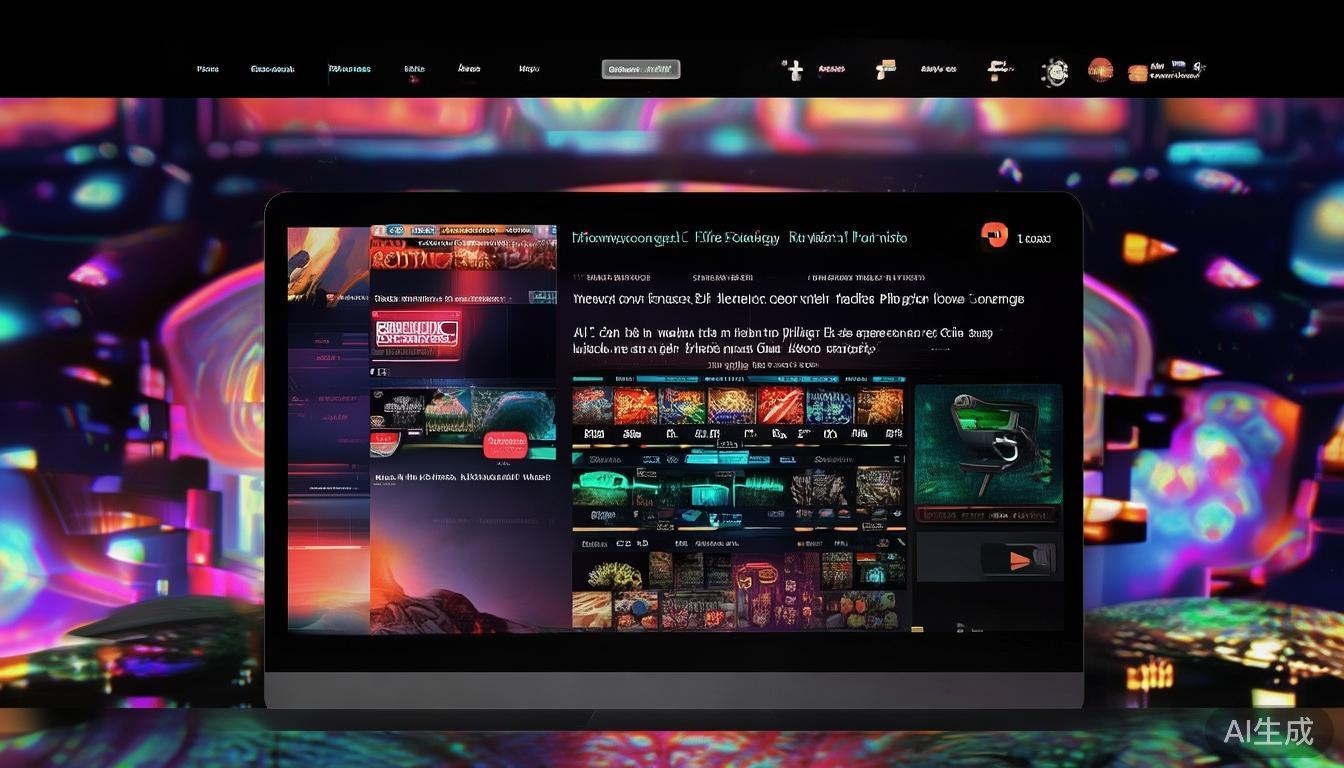The width and height of the screenshot is (1344, 768).
Task: Click the red bar below the chair image
Action: click(987, 514)
